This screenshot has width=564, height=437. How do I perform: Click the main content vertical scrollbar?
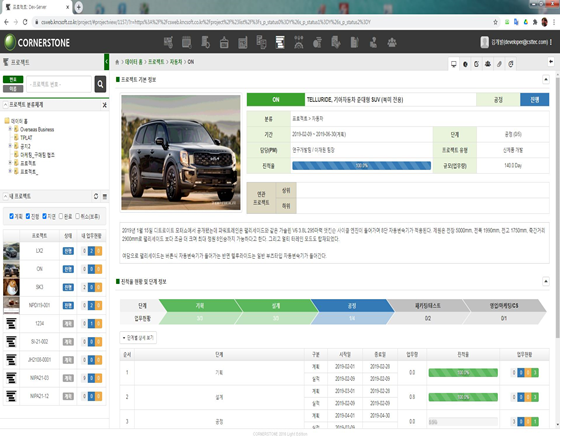tap(558, 207)
